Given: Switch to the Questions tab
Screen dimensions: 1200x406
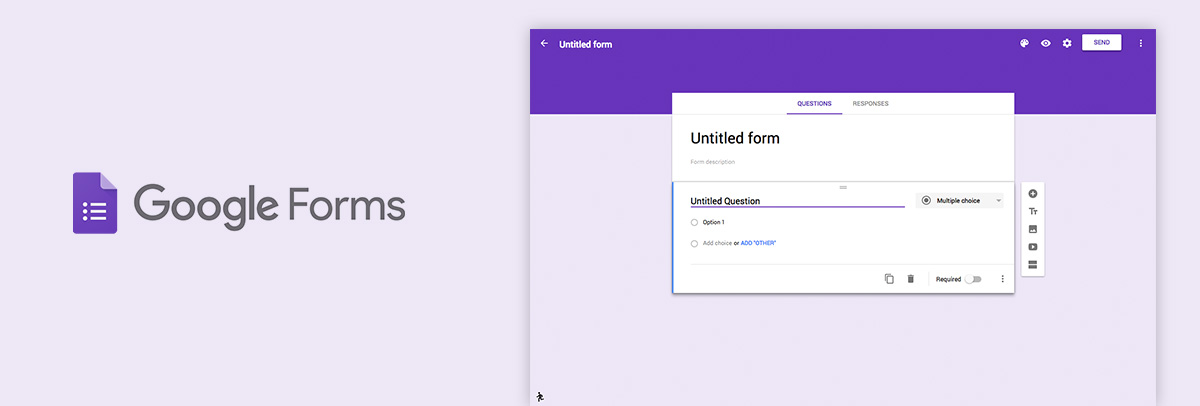Looking at the screenshot, I should point(814,104).
